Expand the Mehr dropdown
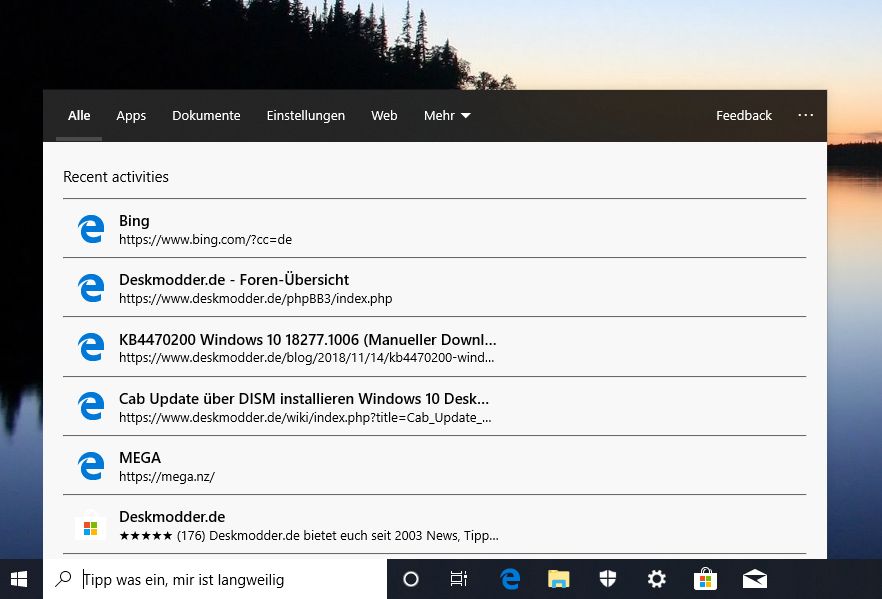Viewport: 882px width, 599px height. tap(447, 115)
